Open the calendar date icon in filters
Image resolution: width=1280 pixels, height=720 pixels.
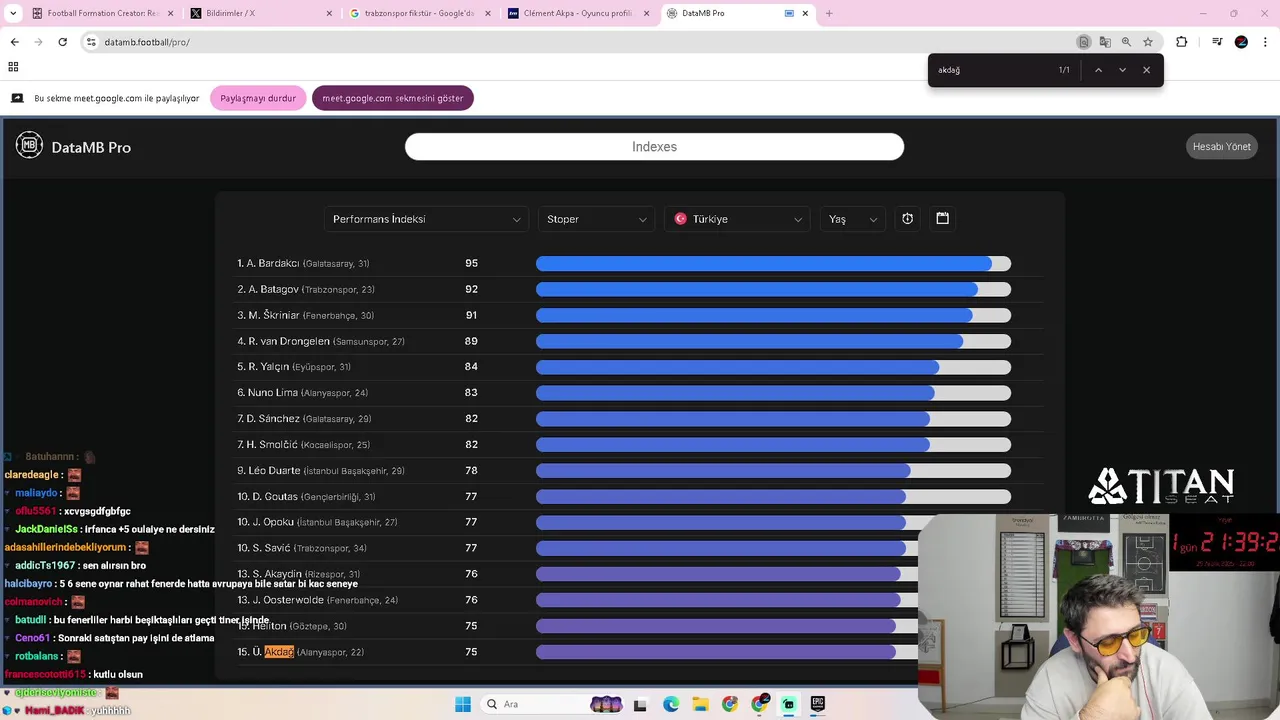pyautogui.click(x=942, y=218)
